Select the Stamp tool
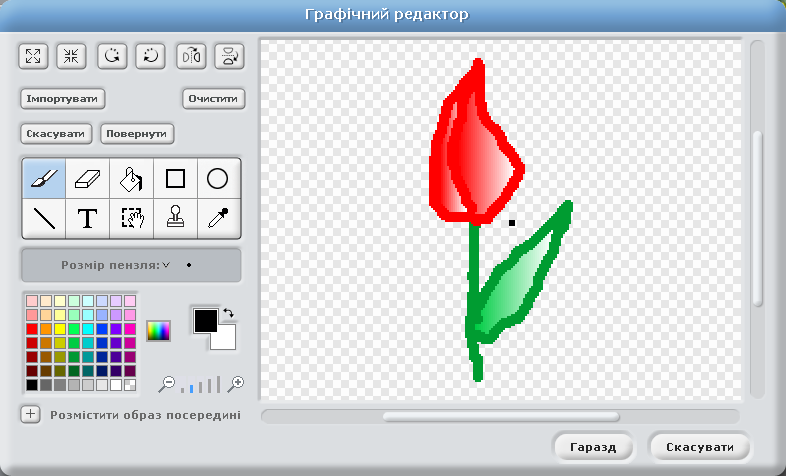This screenshot has height=476, width=786. click(x=175, y=218)
